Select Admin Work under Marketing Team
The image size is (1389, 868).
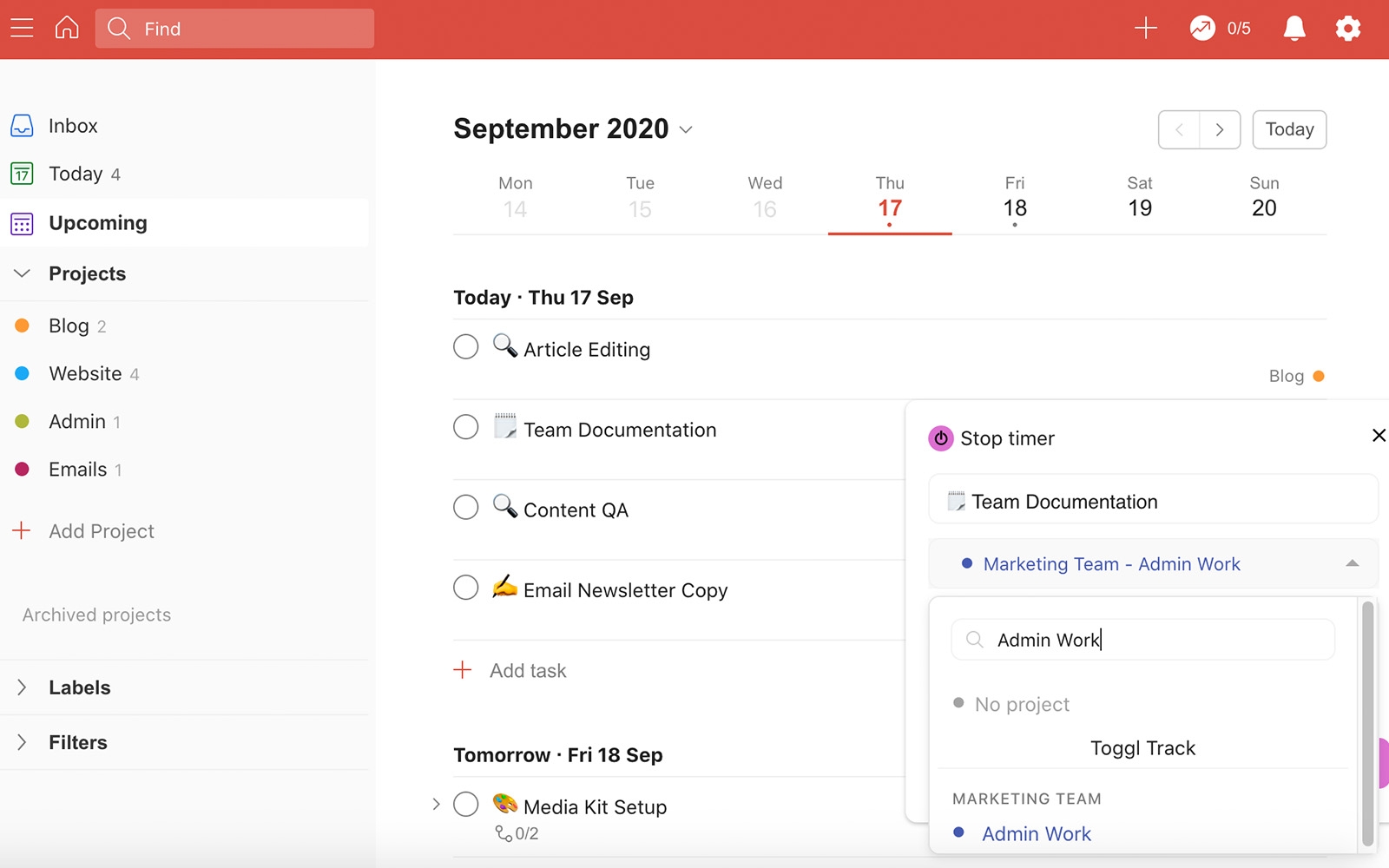click(x=1036, y=832)
